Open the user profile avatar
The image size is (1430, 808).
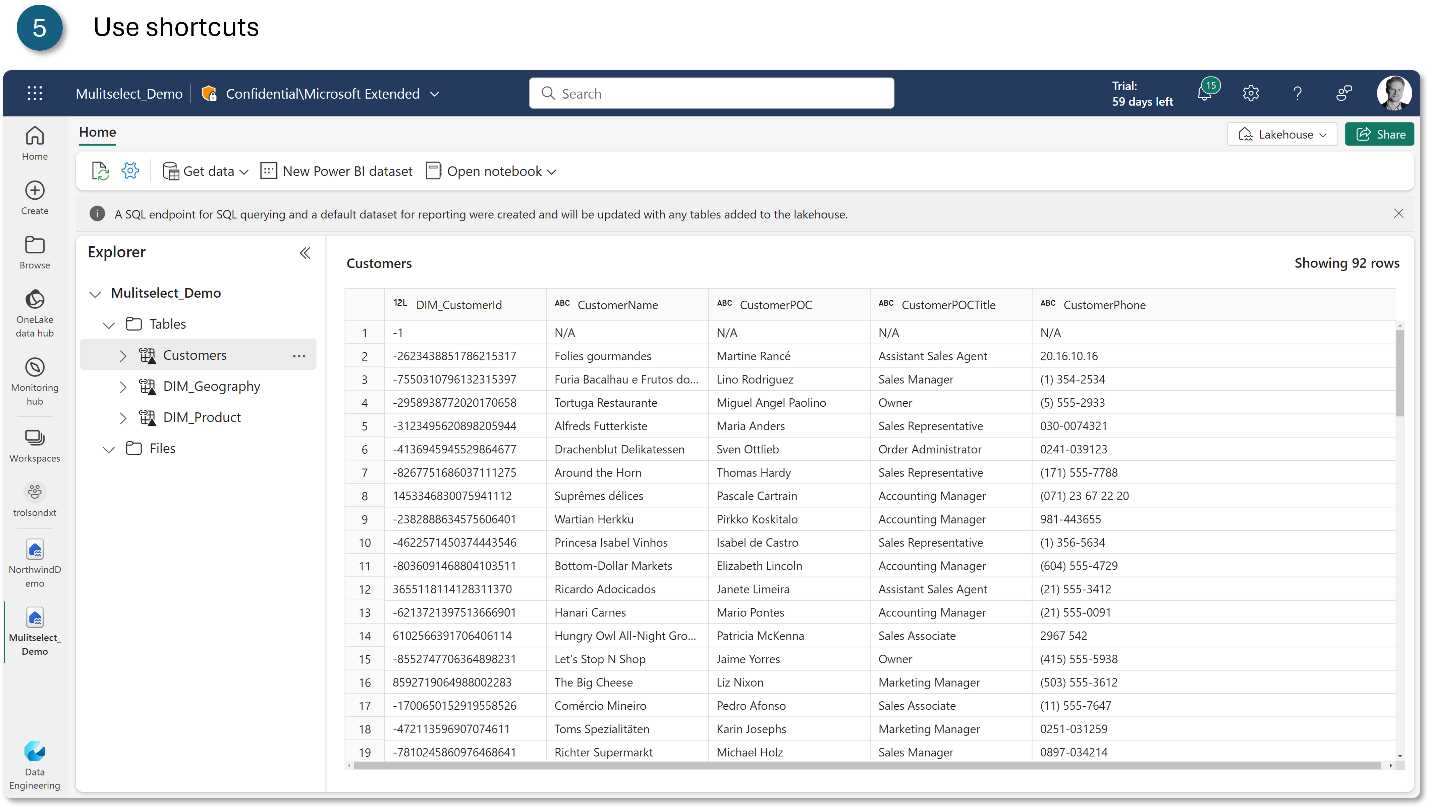click(1394, 93)
